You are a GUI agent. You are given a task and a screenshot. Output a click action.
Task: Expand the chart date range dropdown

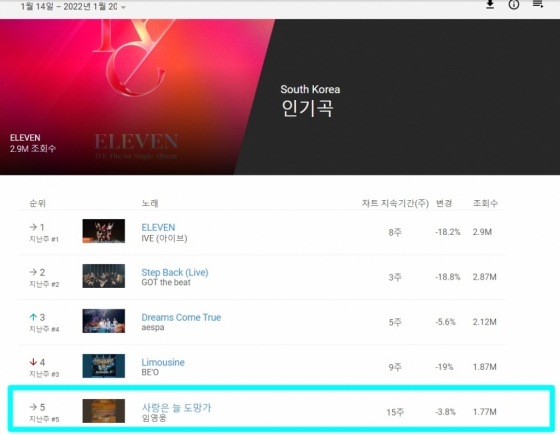(123, 7)
